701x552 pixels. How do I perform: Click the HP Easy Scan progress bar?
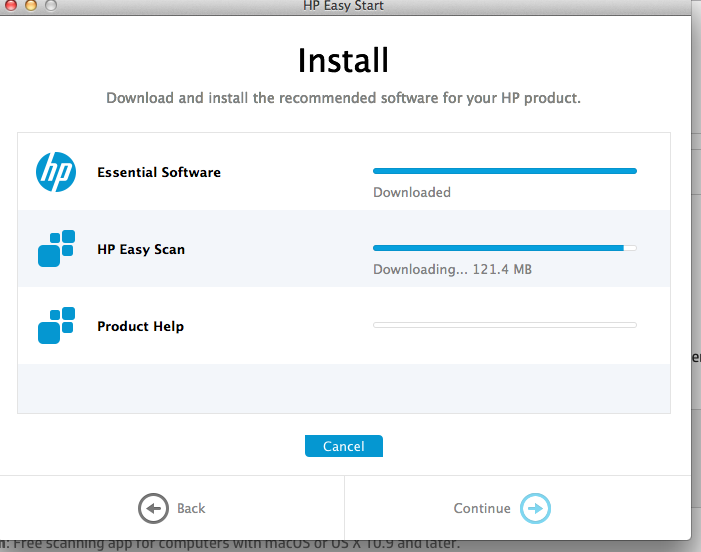click(504, 248)
